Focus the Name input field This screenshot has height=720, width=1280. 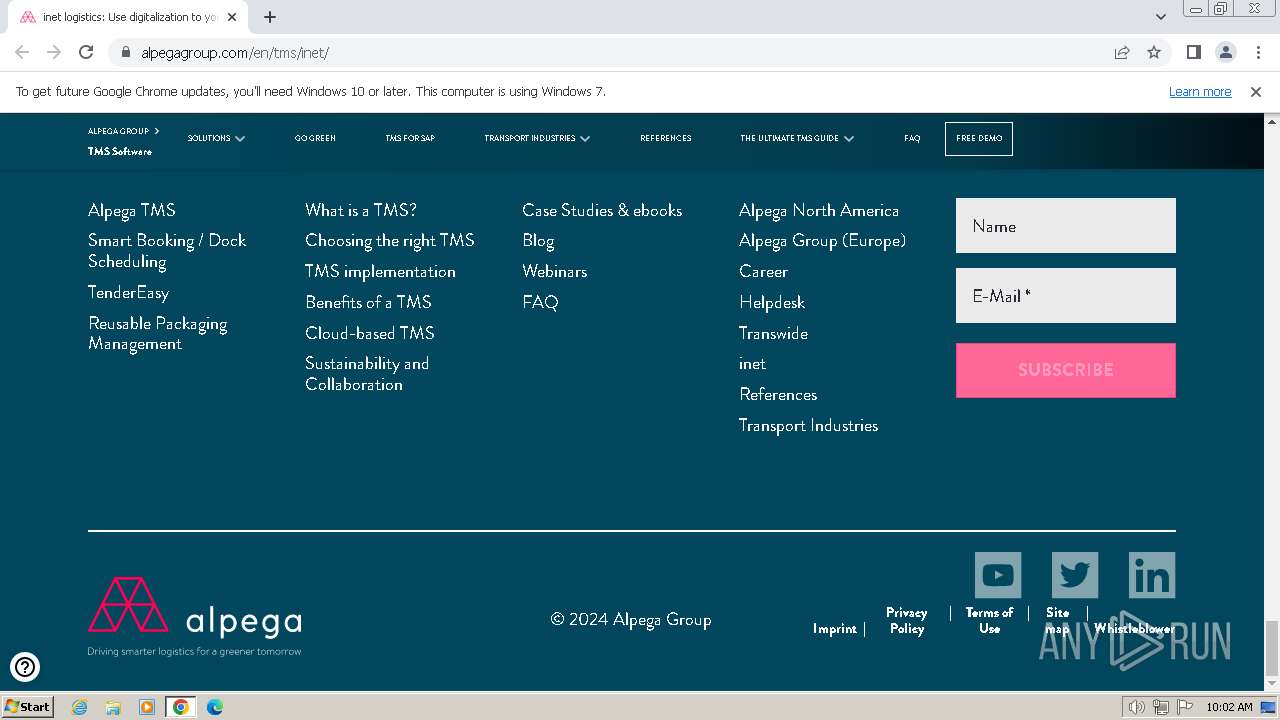pos(1066,226)
